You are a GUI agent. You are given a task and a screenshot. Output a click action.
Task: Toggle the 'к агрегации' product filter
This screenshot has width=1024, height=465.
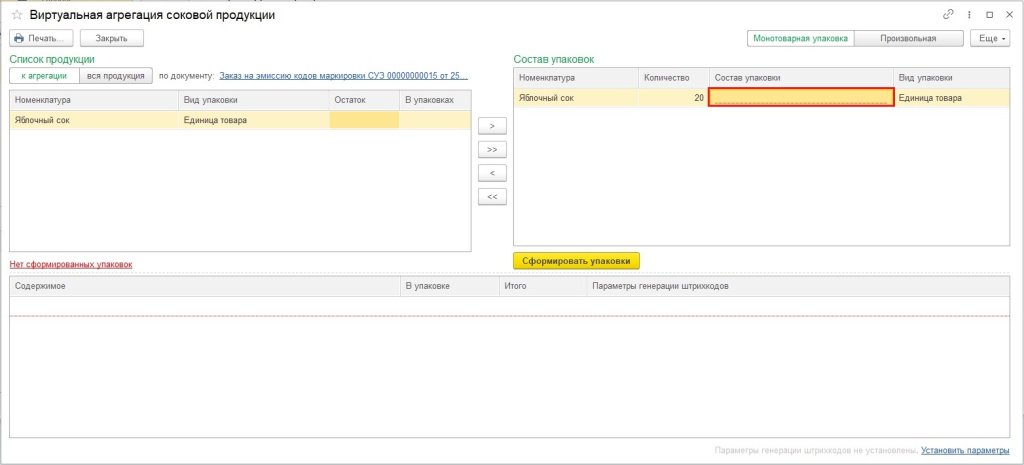pyautogui.click(x=45, y=76)
